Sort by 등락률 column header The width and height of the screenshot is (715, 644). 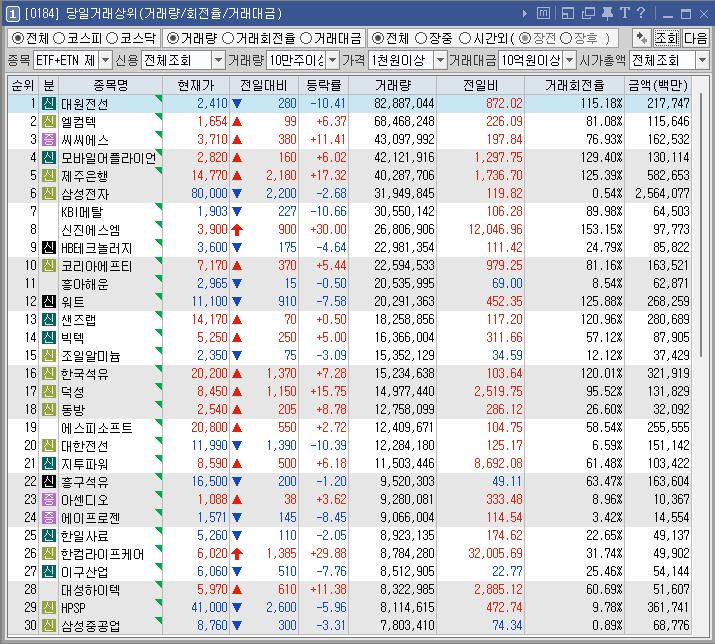point(323,86)
